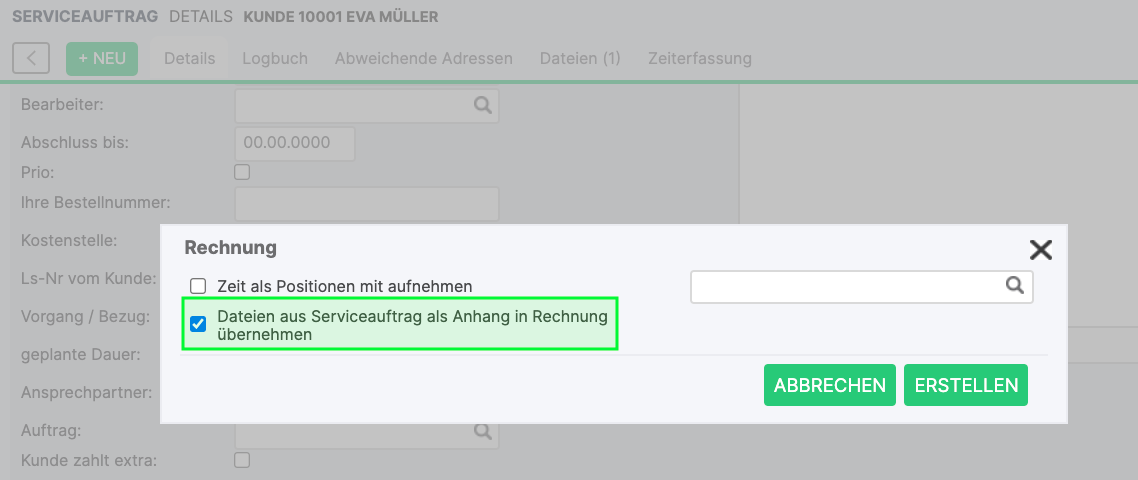Switch to Abweichende Adressen tab
This screenshot has height=480, width=1138.
coord(423,58)
